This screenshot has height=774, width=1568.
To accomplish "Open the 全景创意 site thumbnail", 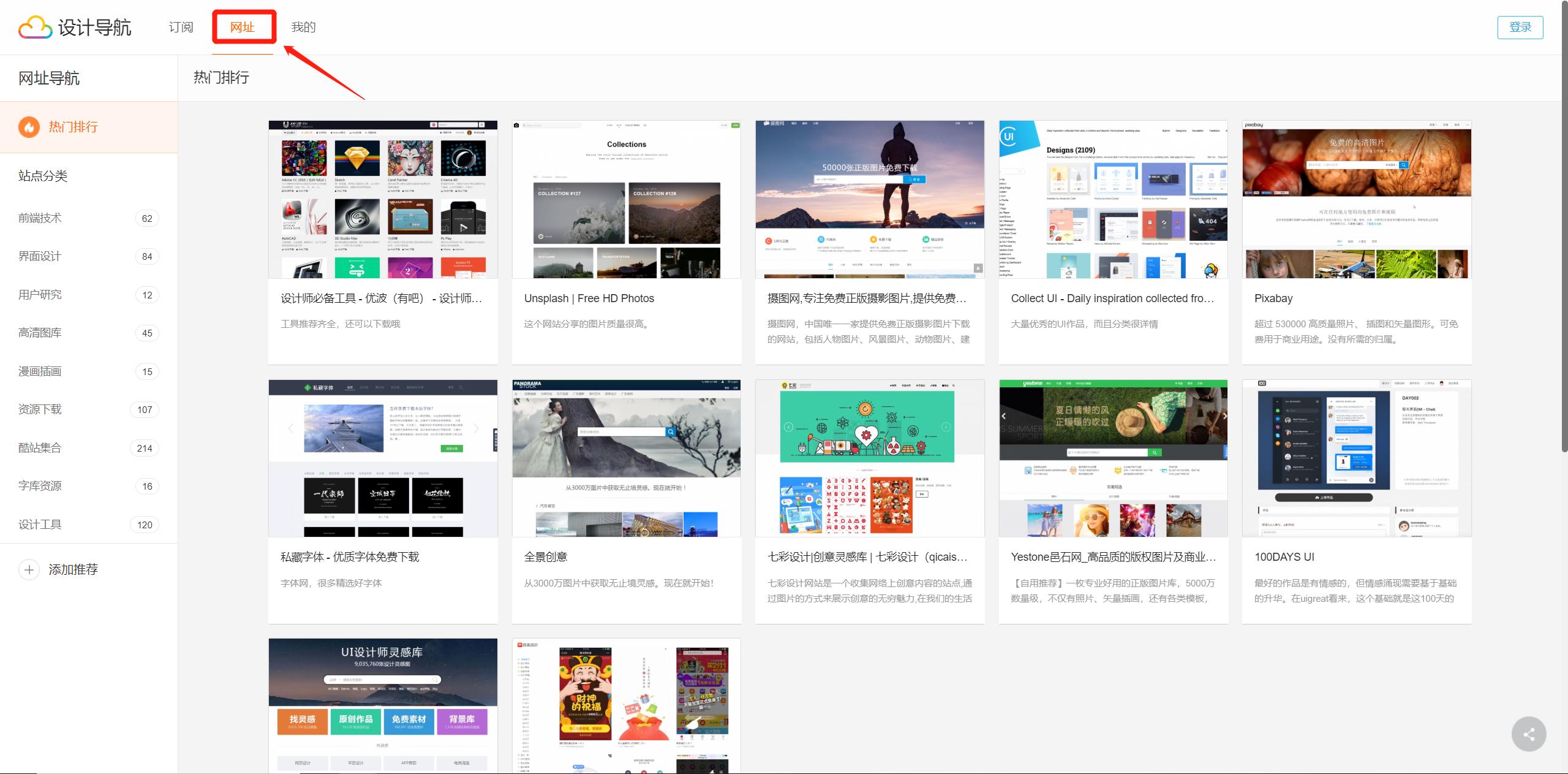I will pos(626,458).
